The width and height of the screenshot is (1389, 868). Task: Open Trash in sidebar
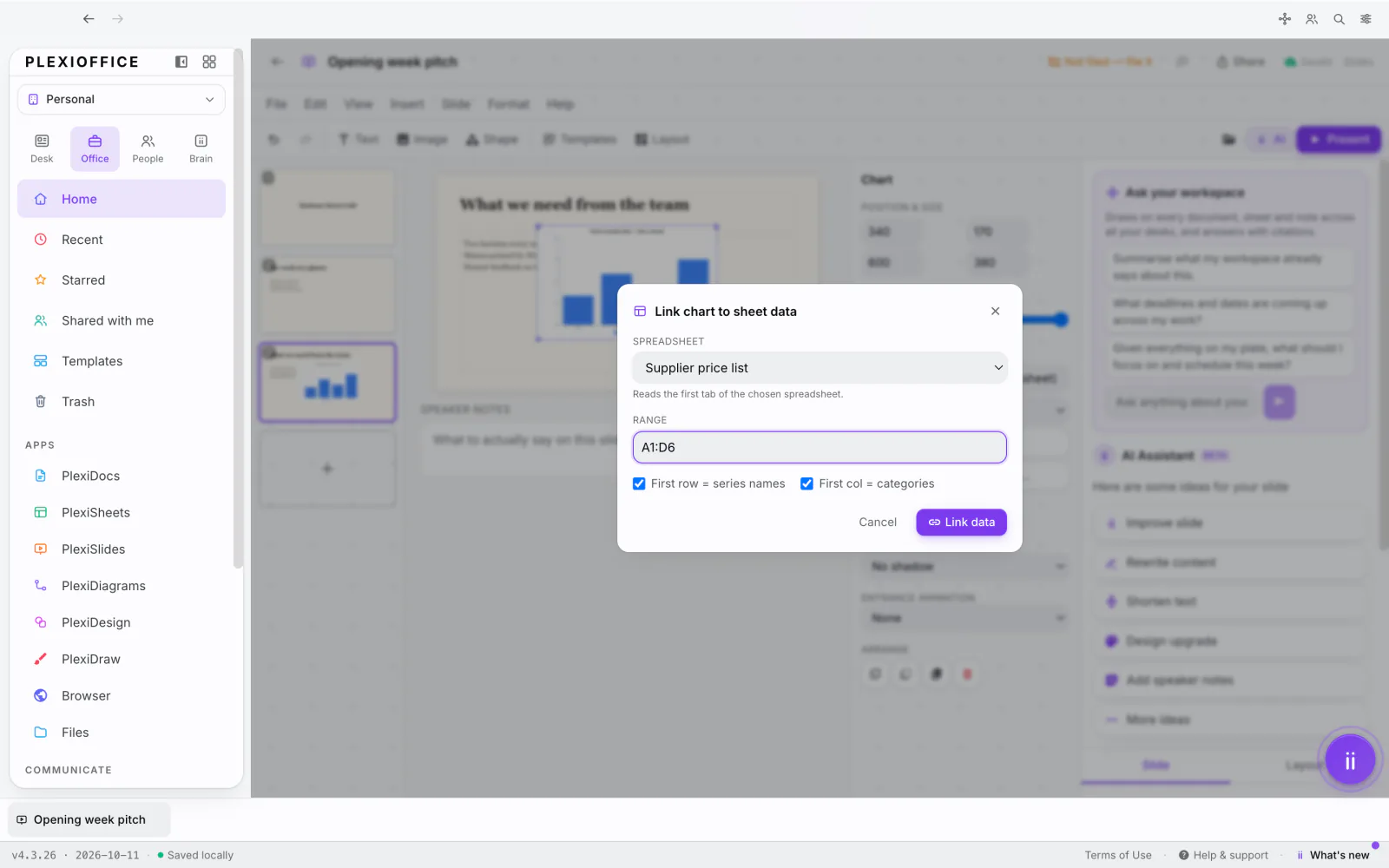122,401
